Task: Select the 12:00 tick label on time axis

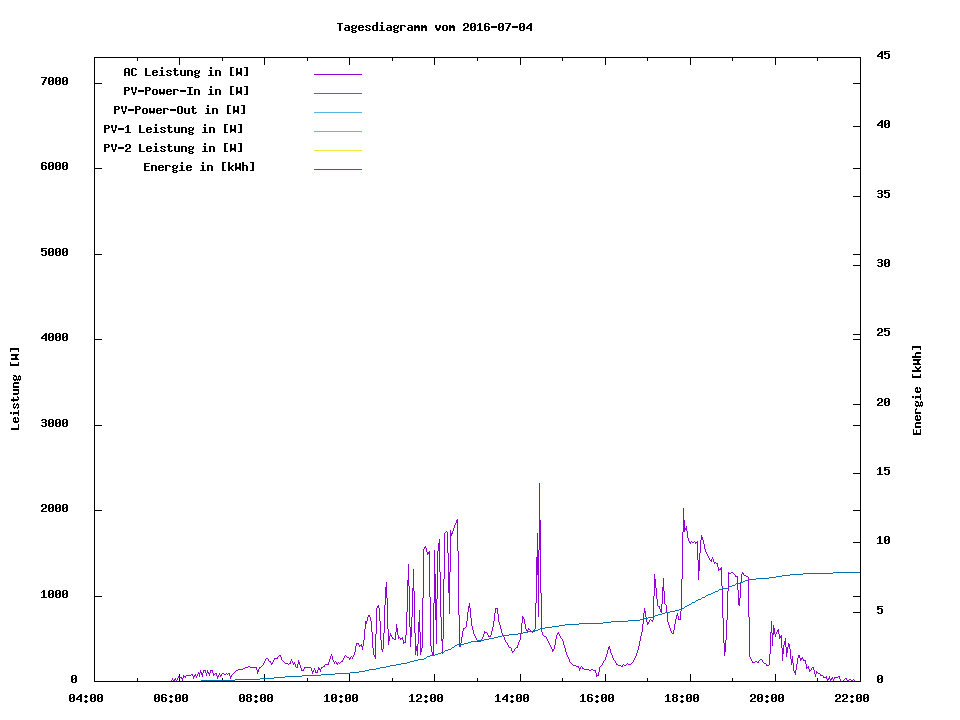Action: click(427, 698)
